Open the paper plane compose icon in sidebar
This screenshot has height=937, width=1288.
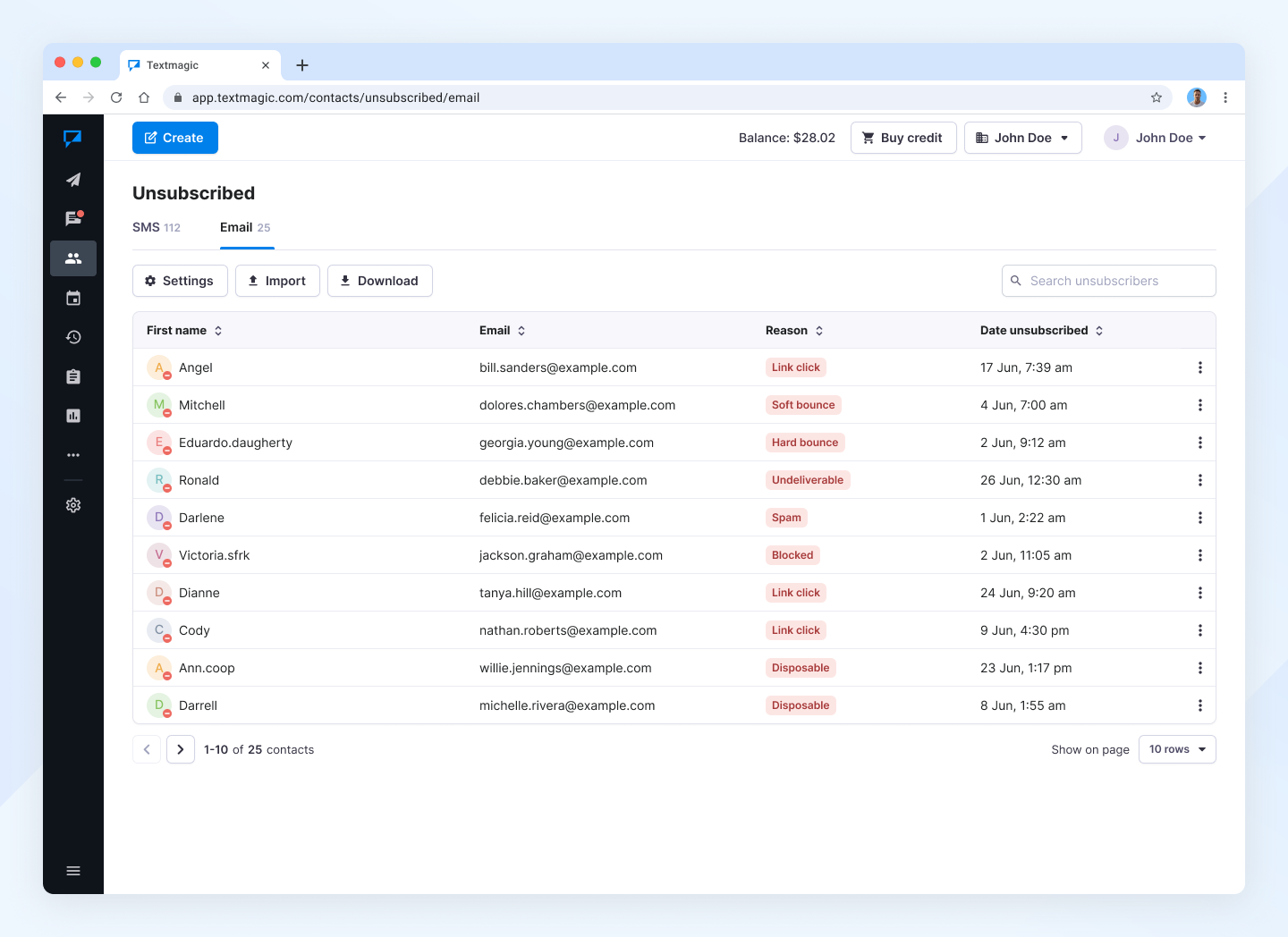click(73, 180)
